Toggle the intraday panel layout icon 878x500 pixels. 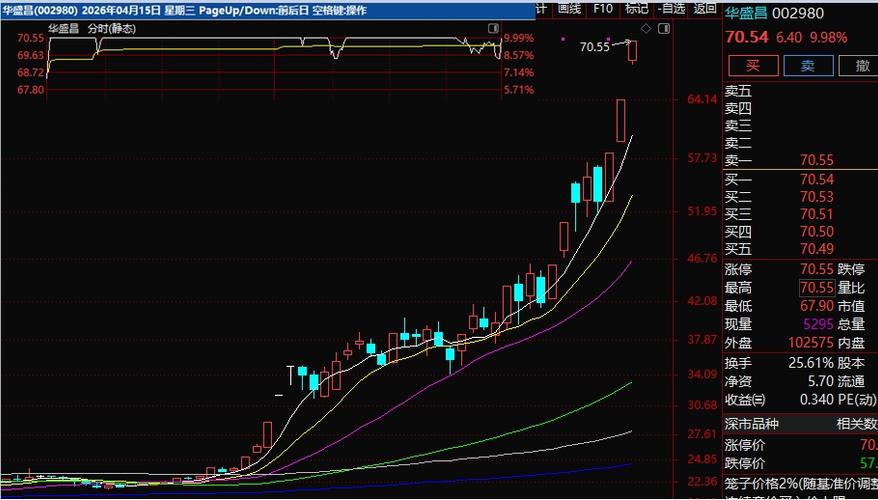(x=493, y=29)
